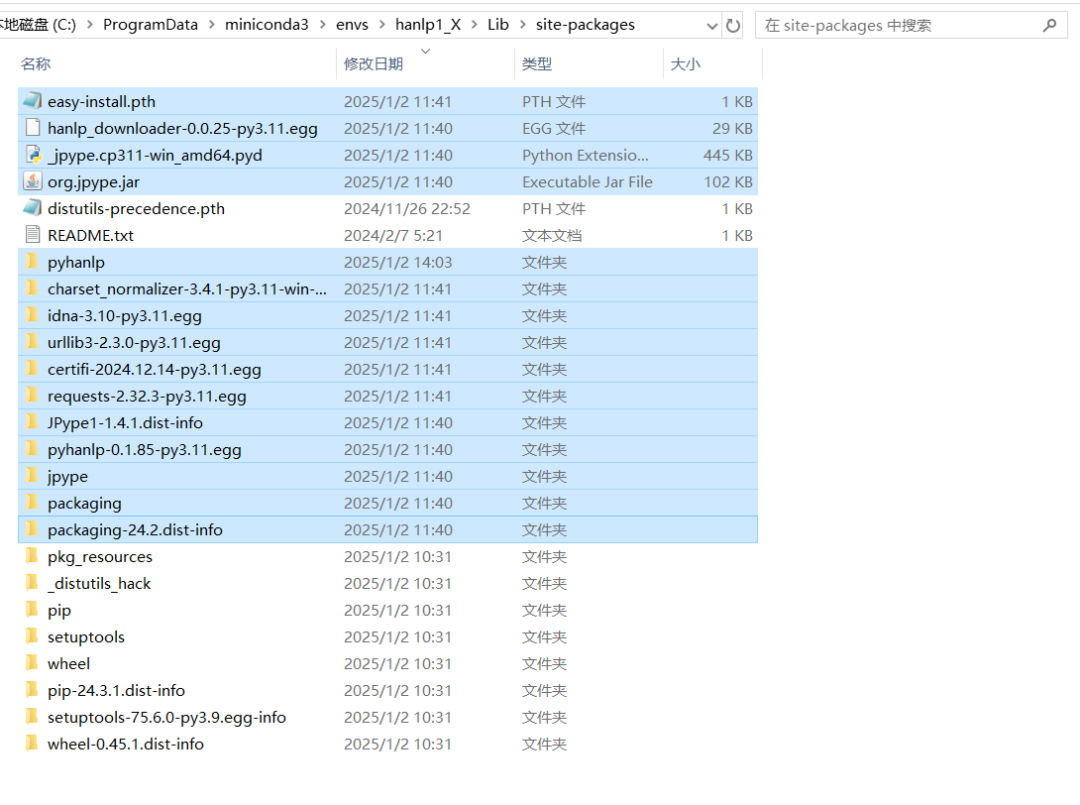
Task: Click the _distutils_hack folder icon
Action: pos(32,583)
